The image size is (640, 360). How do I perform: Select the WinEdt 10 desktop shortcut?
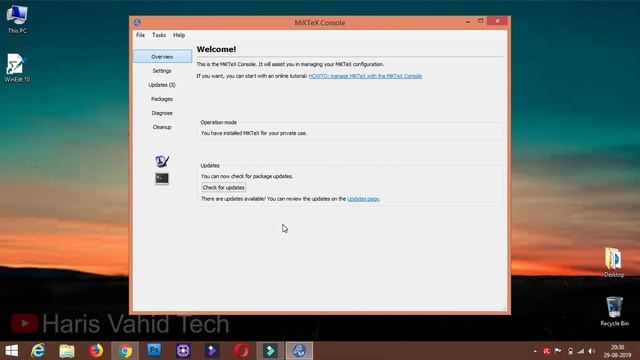17,68
